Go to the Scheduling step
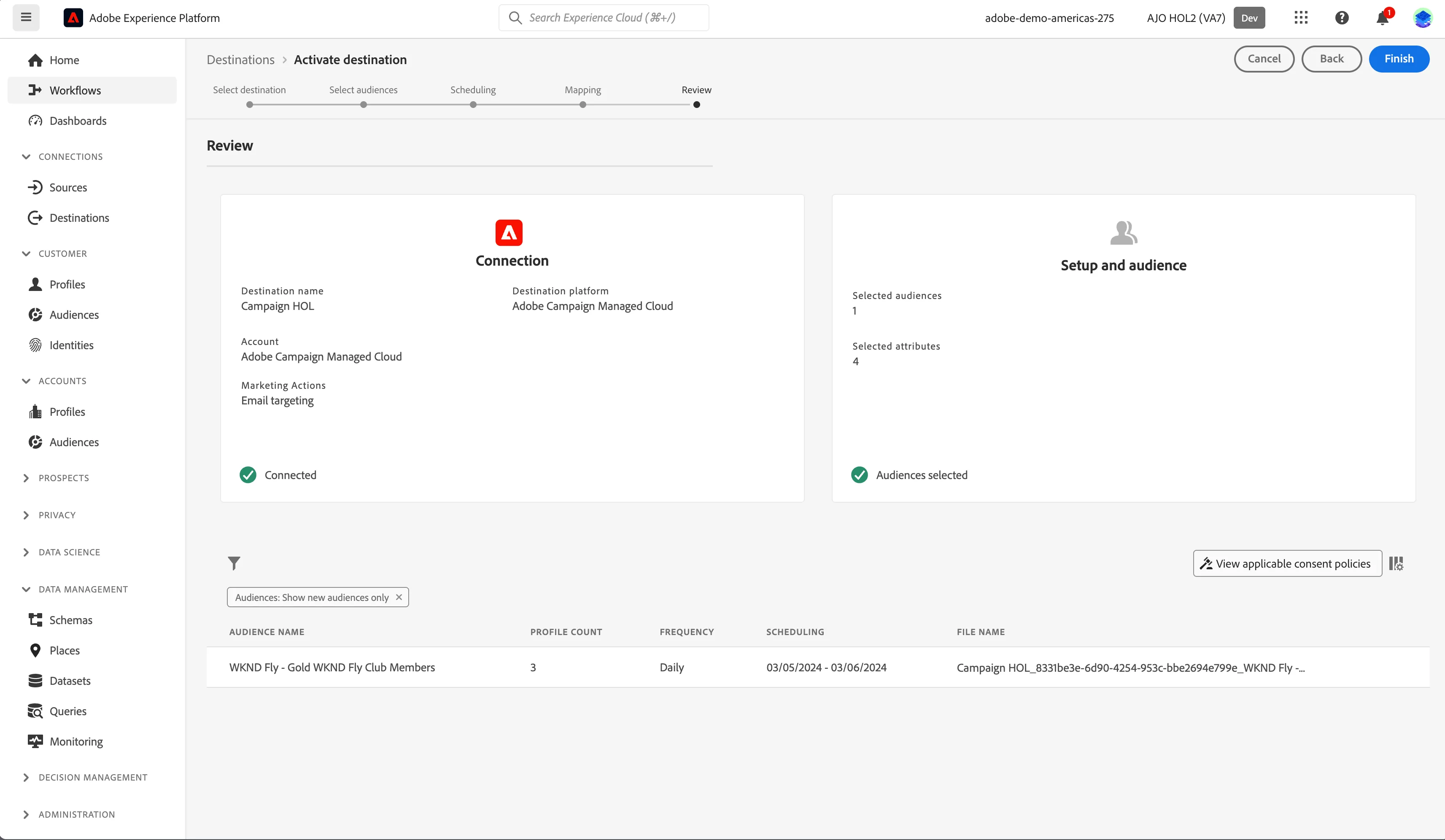Image resolution: width=1445 pixels, height=840 pixels. click(x=473, y=96)
